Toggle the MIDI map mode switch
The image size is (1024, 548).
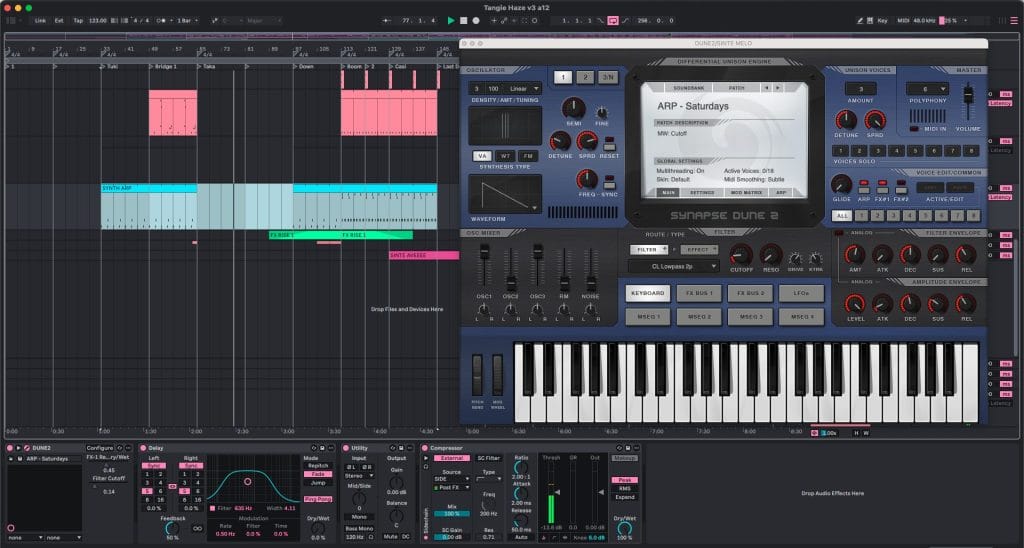click(903, 20)
